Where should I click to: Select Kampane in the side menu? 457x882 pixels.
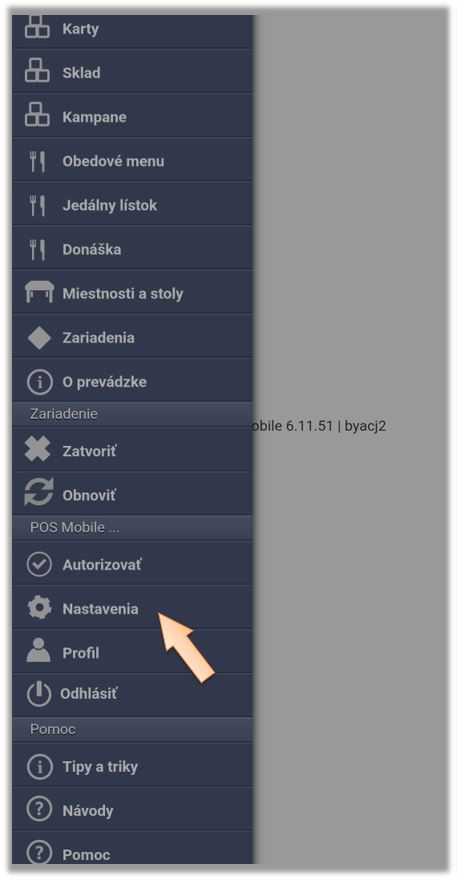click(132, 117)
